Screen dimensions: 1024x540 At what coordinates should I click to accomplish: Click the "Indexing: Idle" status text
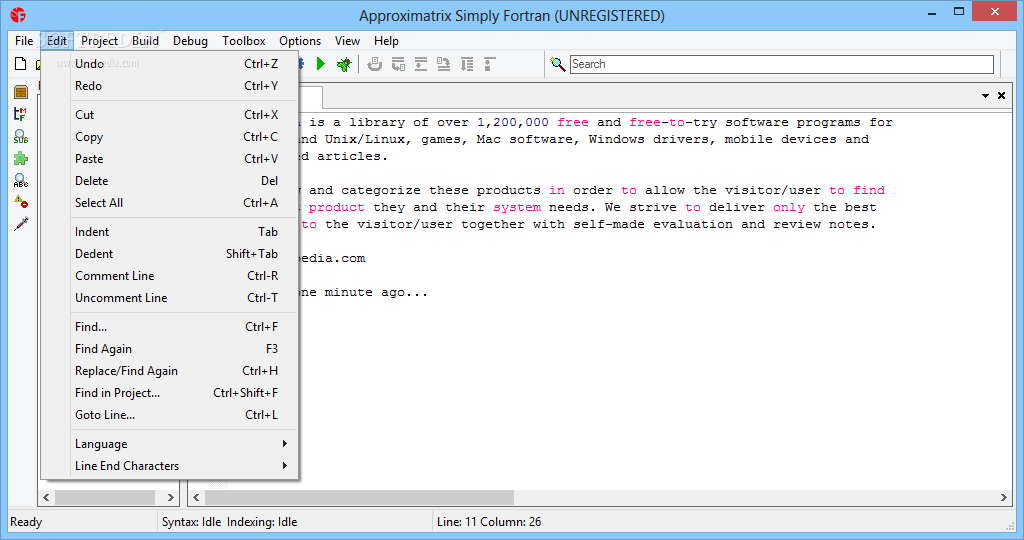[262, 522]
